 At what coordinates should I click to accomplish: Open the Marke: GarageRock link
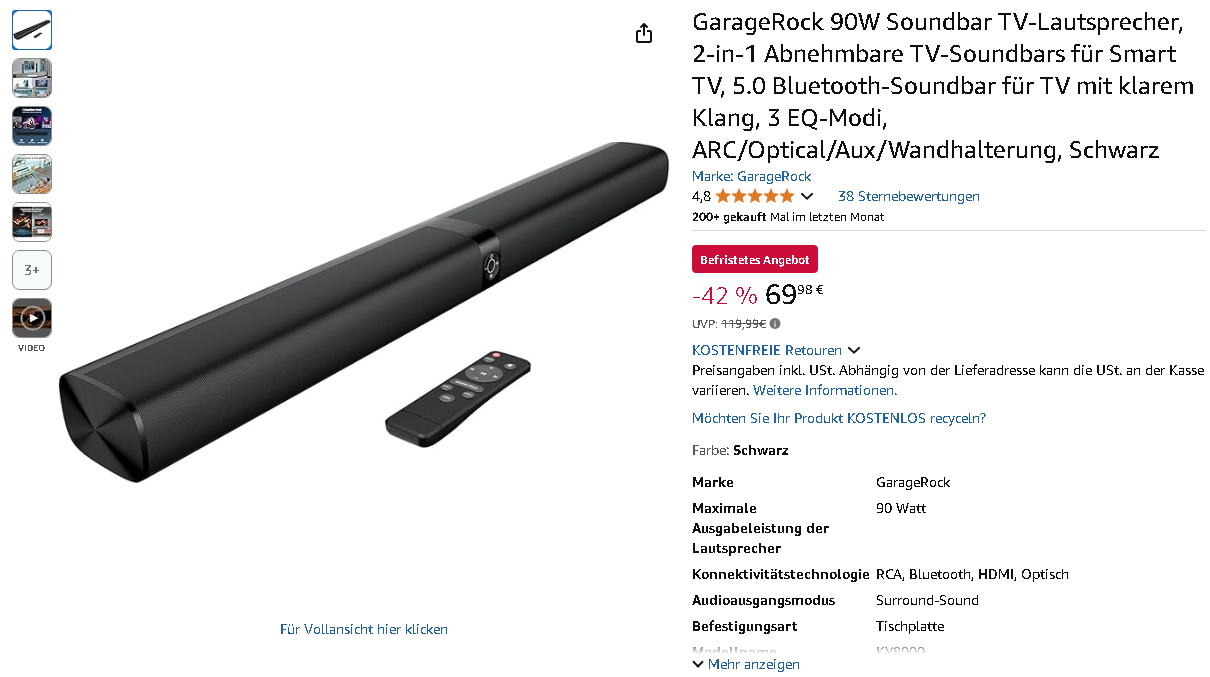(751, 176)
